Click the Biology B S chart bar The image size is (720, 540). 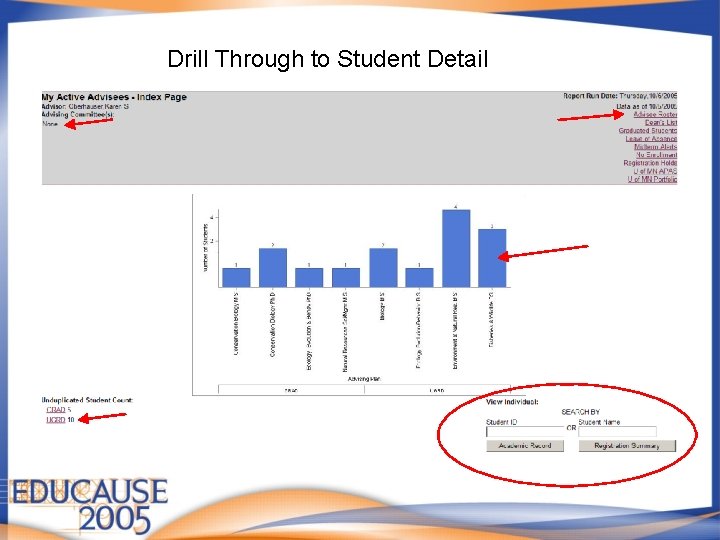383,268
